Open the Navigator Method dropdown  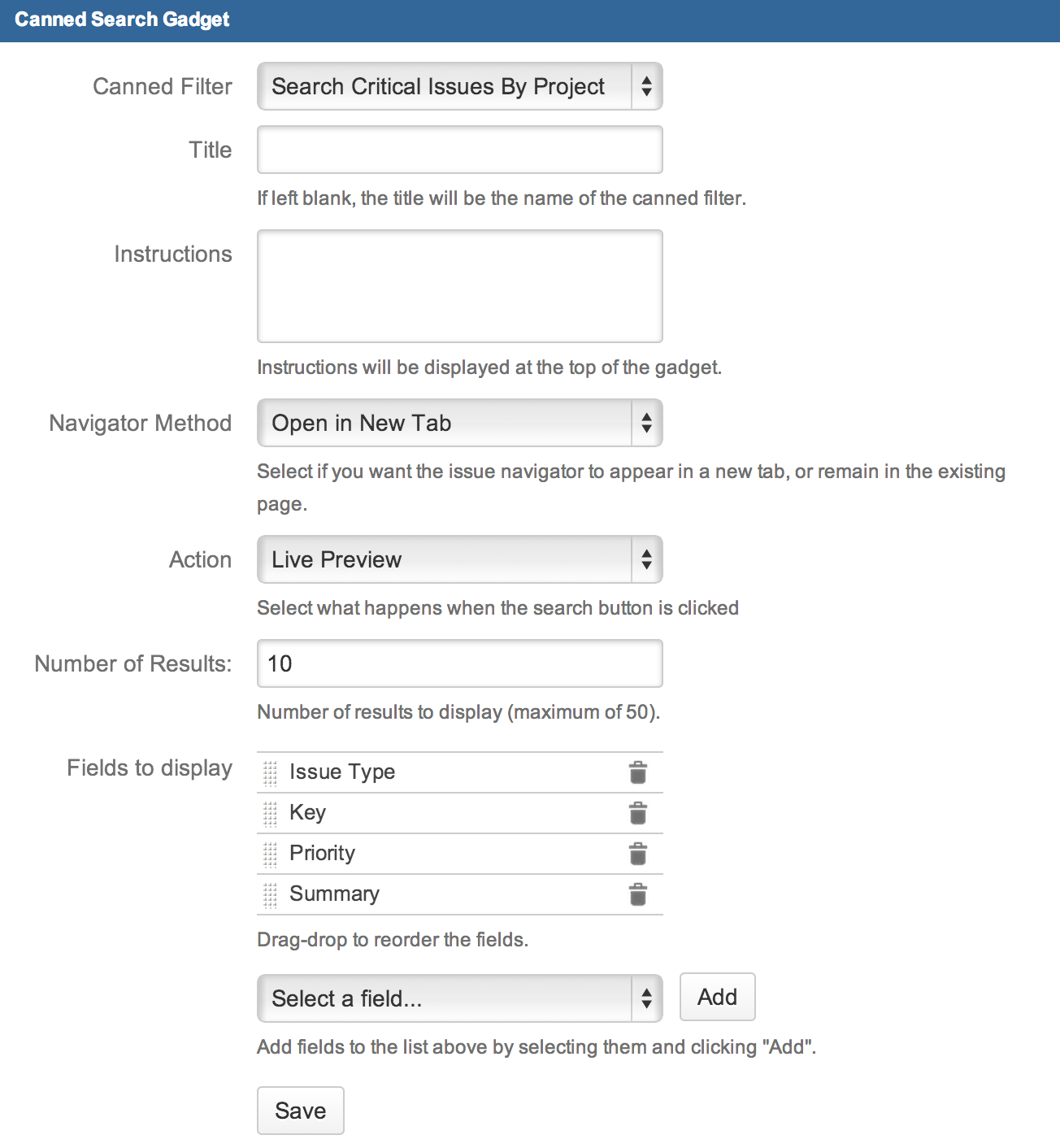click(459, 423)
